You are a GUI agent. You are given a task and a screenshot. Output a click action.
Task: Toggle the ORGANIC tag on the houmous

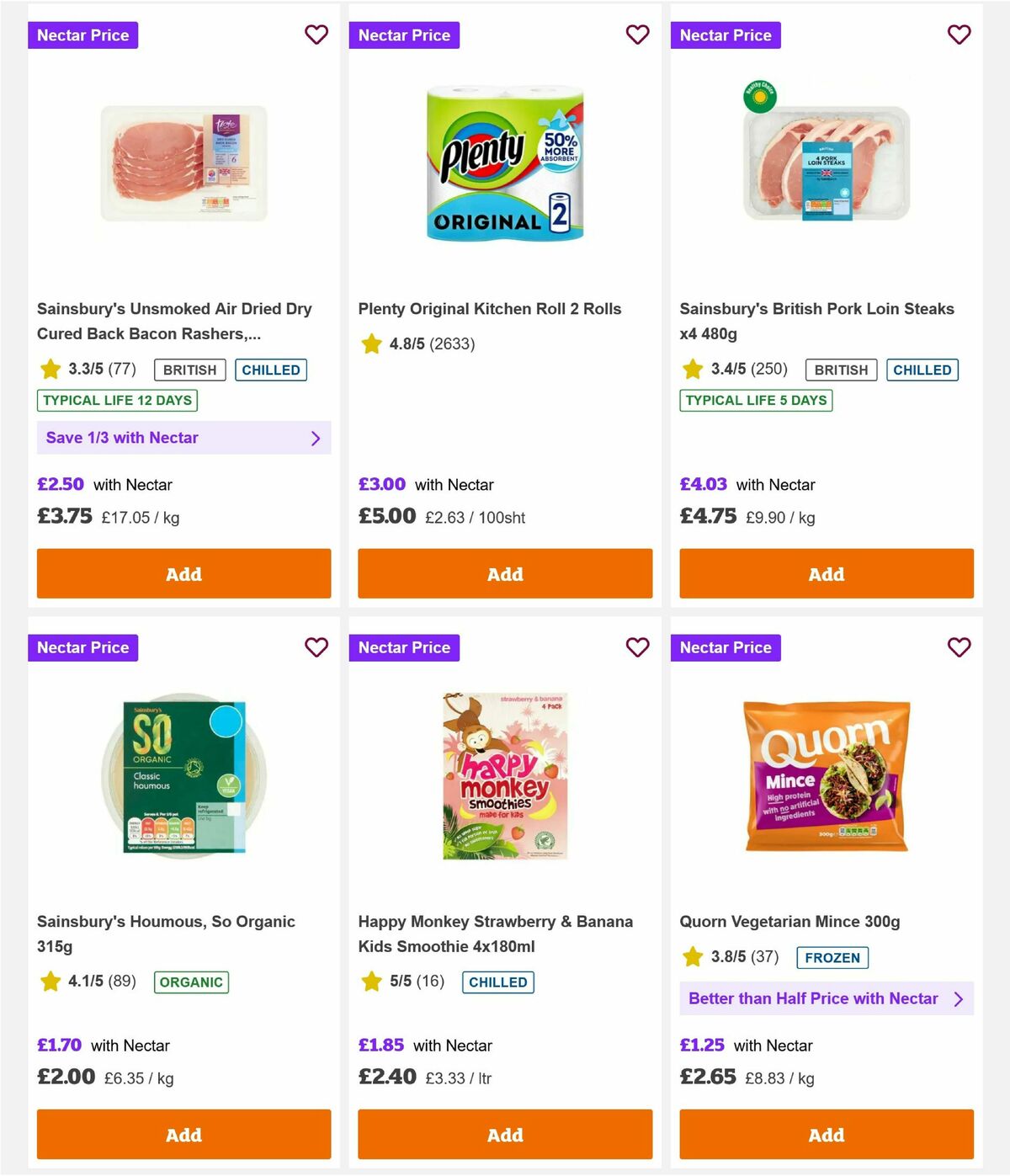[190, 982]
